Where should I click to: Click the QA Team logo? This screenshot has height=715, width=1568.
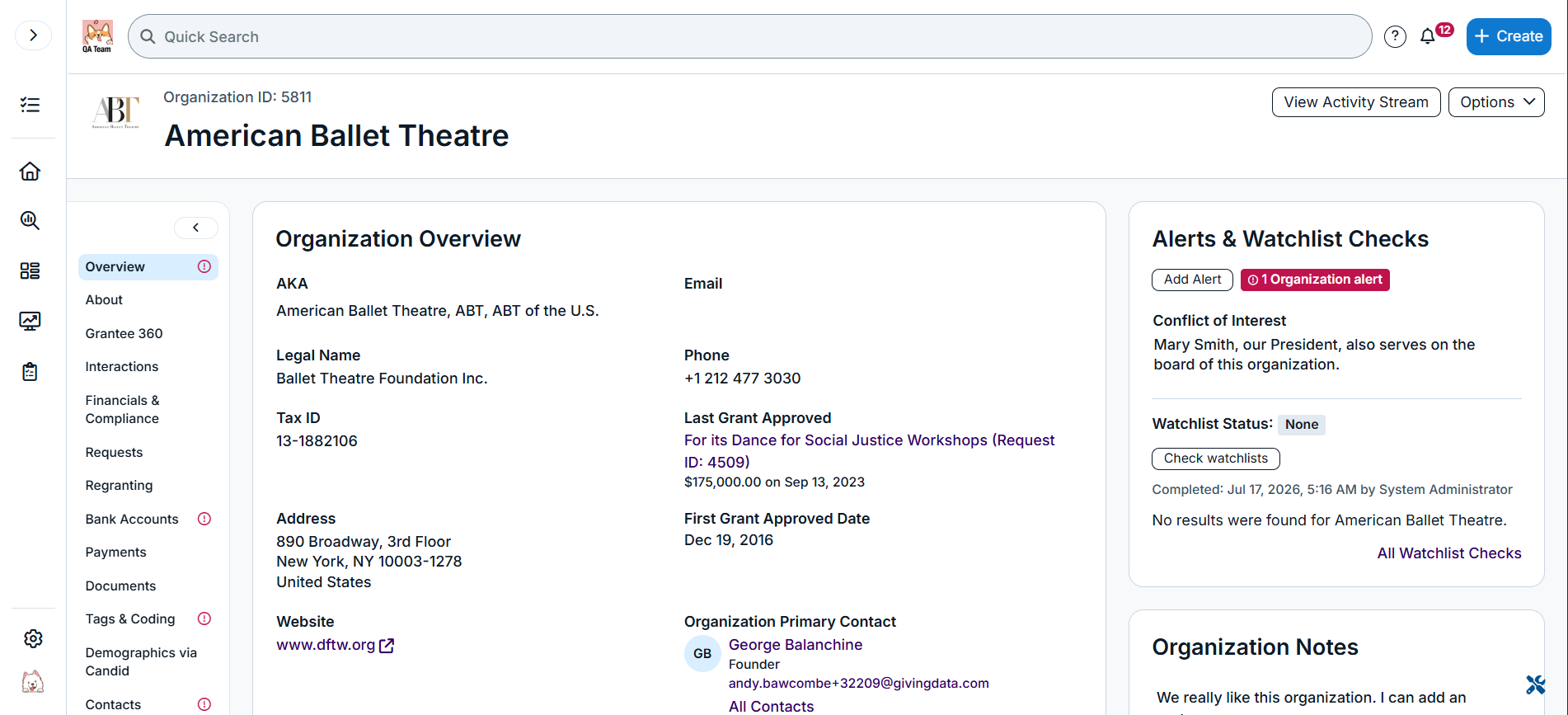click(97, 36)
